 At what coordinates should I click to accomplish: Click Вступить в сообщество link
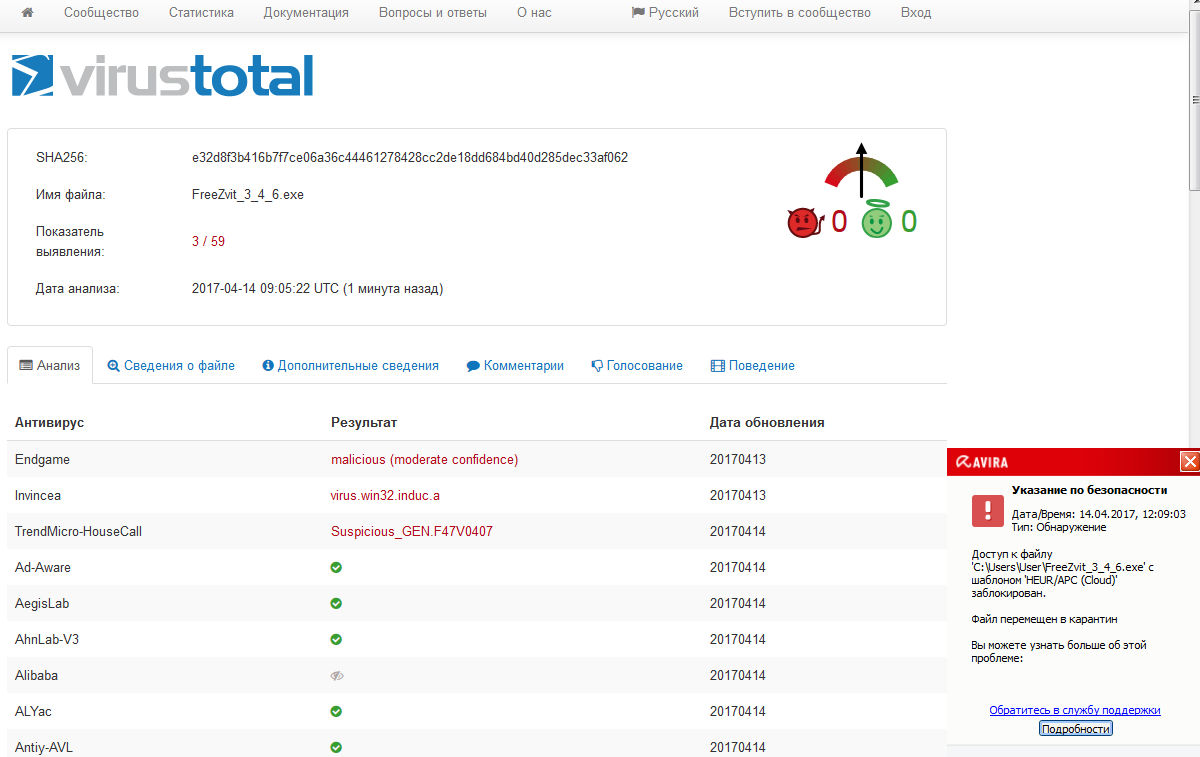[799, 13]
